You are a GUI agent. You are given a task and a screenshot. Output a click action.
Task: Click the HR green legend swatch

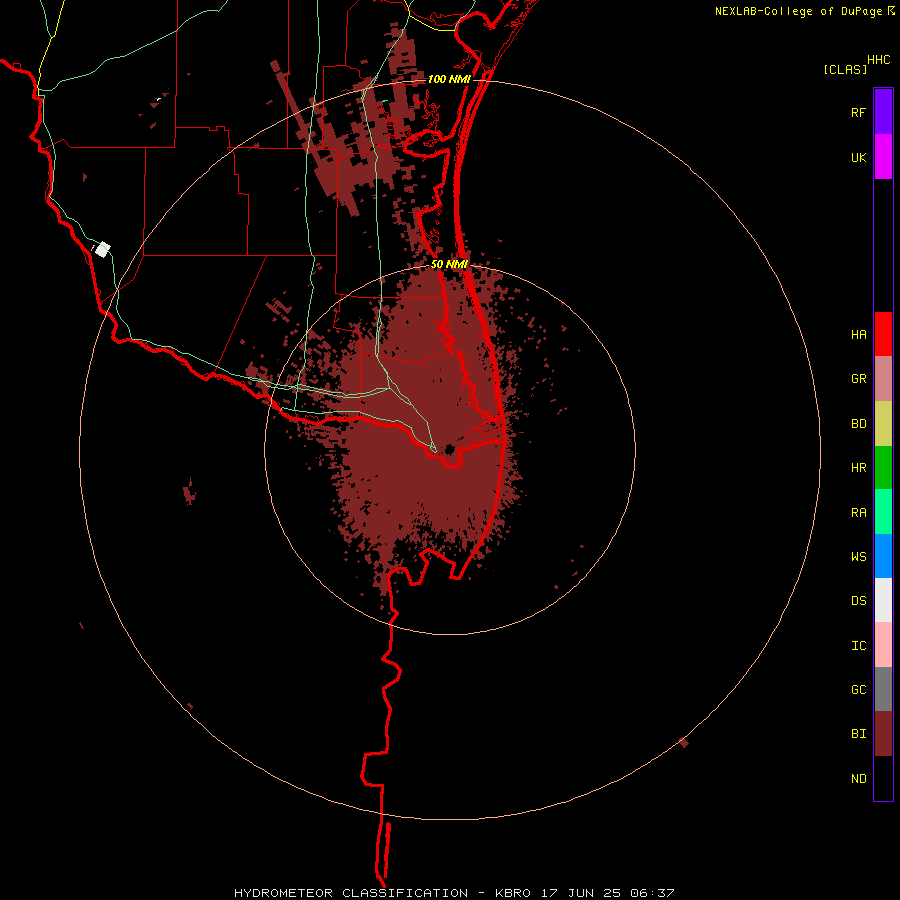coord(883,468)
